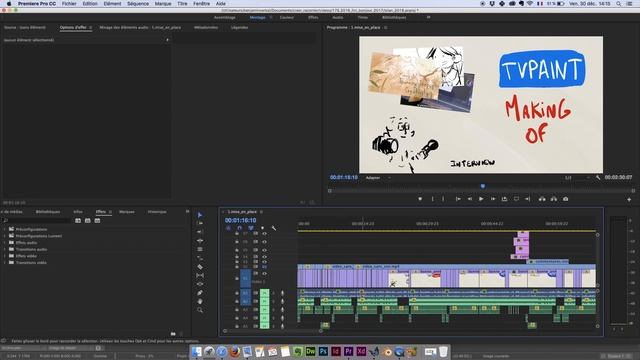The image size is (640, 360).
Task: Open Firefox from the dock
Action: coord(234,351)
